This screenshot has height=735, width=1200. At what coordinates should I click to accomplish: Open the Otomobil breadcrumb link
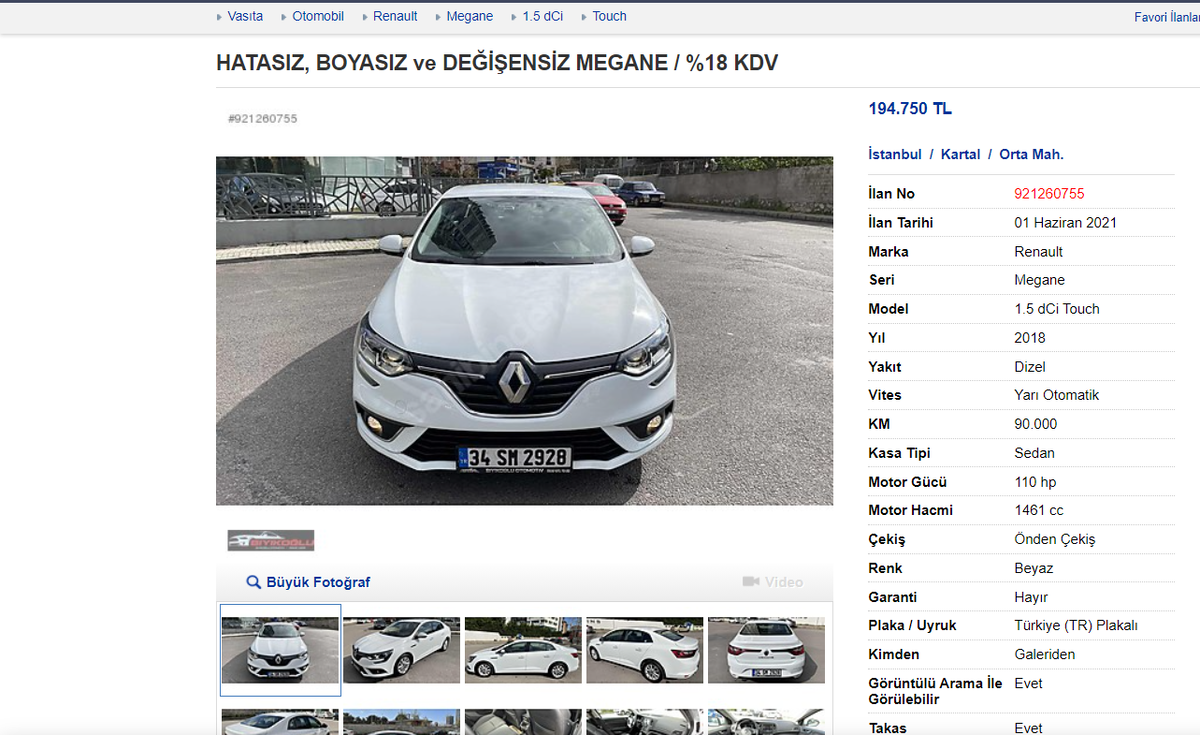318,16
